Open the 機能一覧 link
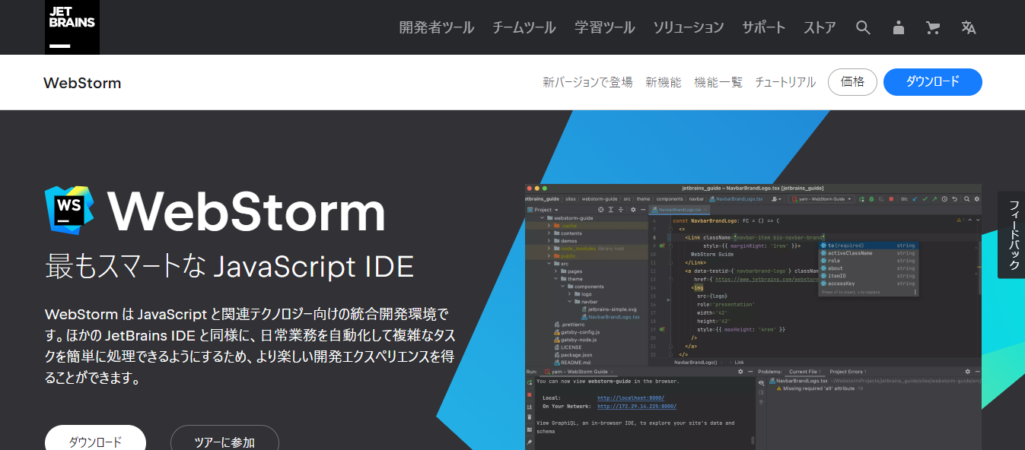This screenshot has height=450, width=1025. pyautogui.click(x=718, y=82)
